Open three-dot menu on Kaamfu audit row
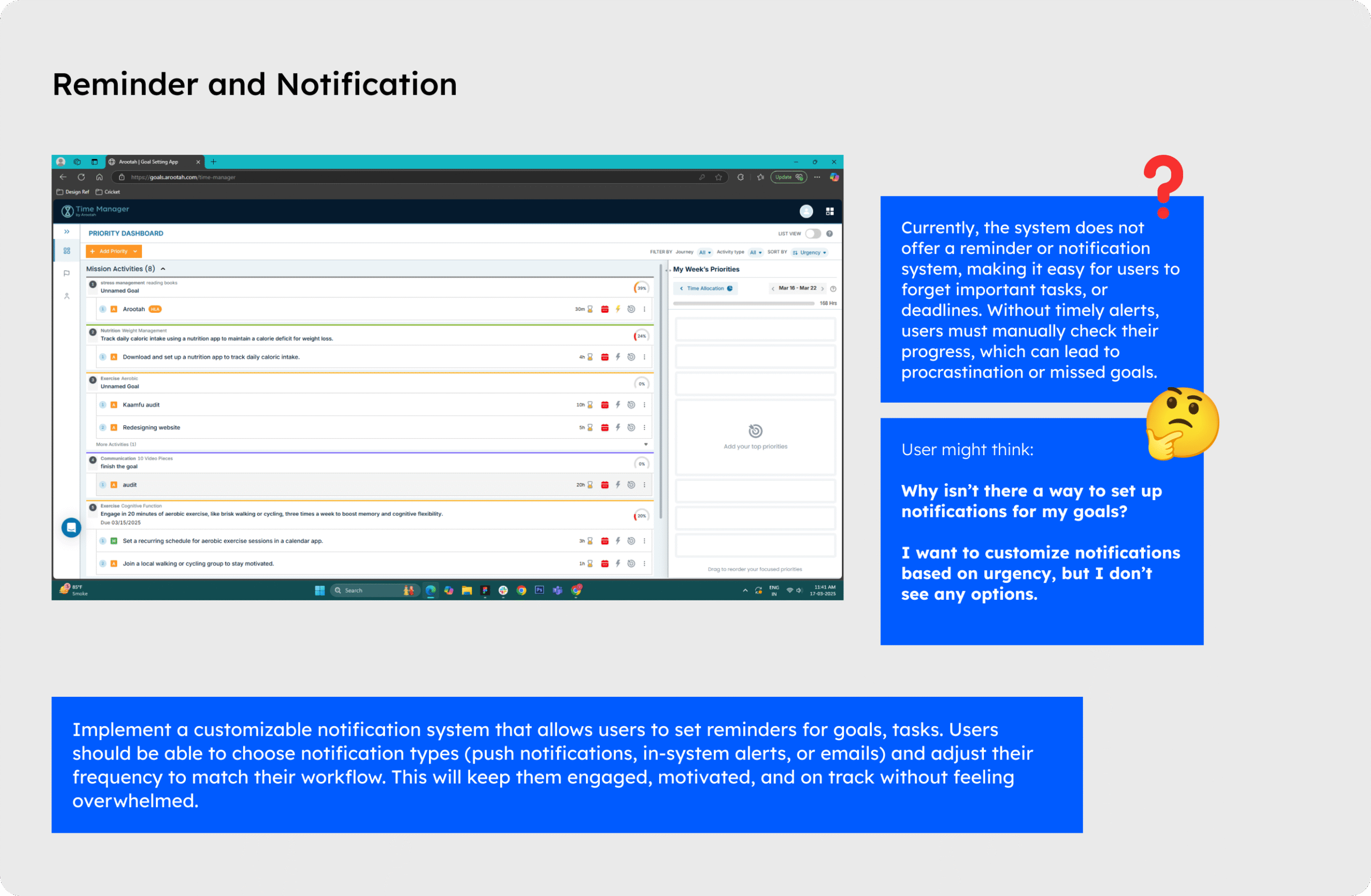1371x896 pixels. pyautogui.click(x=645, y=405)
